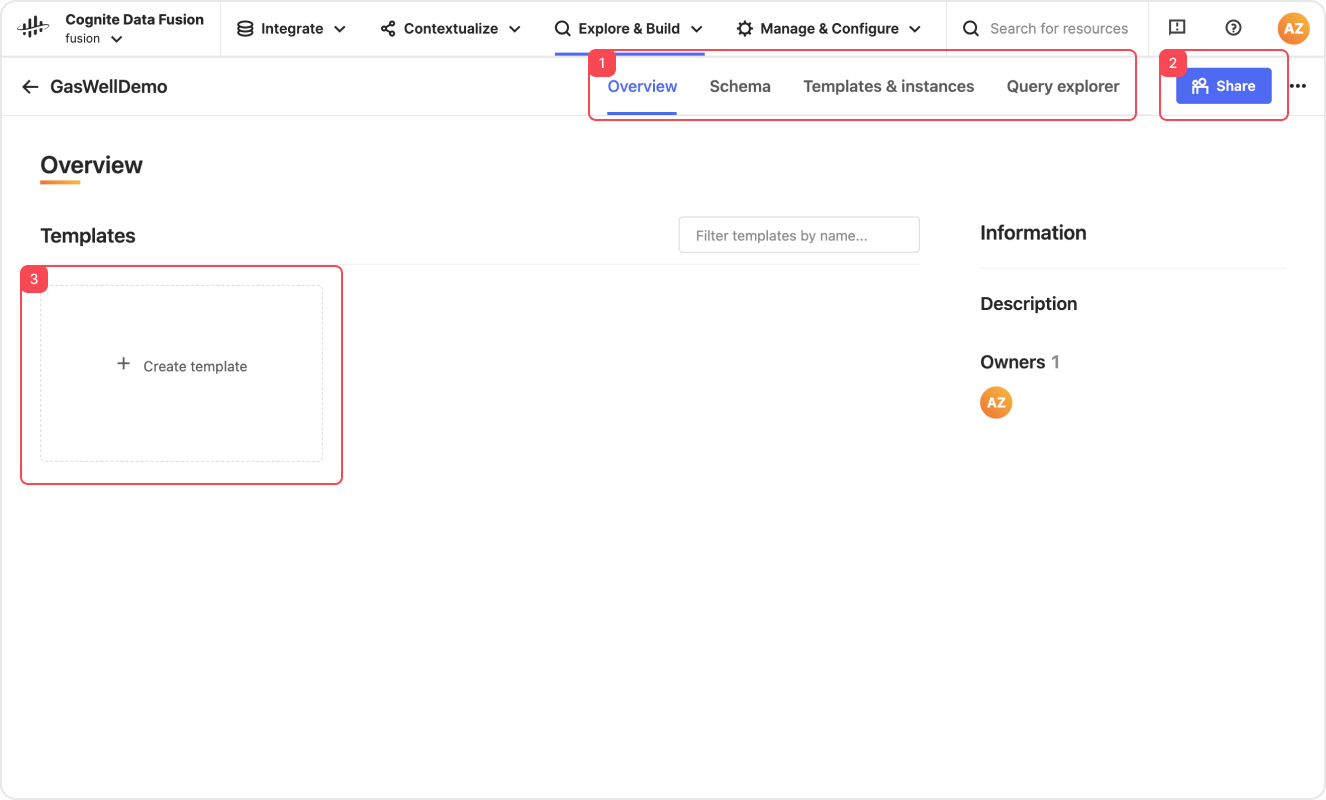This screenshot has height=800, width=1326.
Task: Open the three-dot more options menu
Action: pos(1298,86)
